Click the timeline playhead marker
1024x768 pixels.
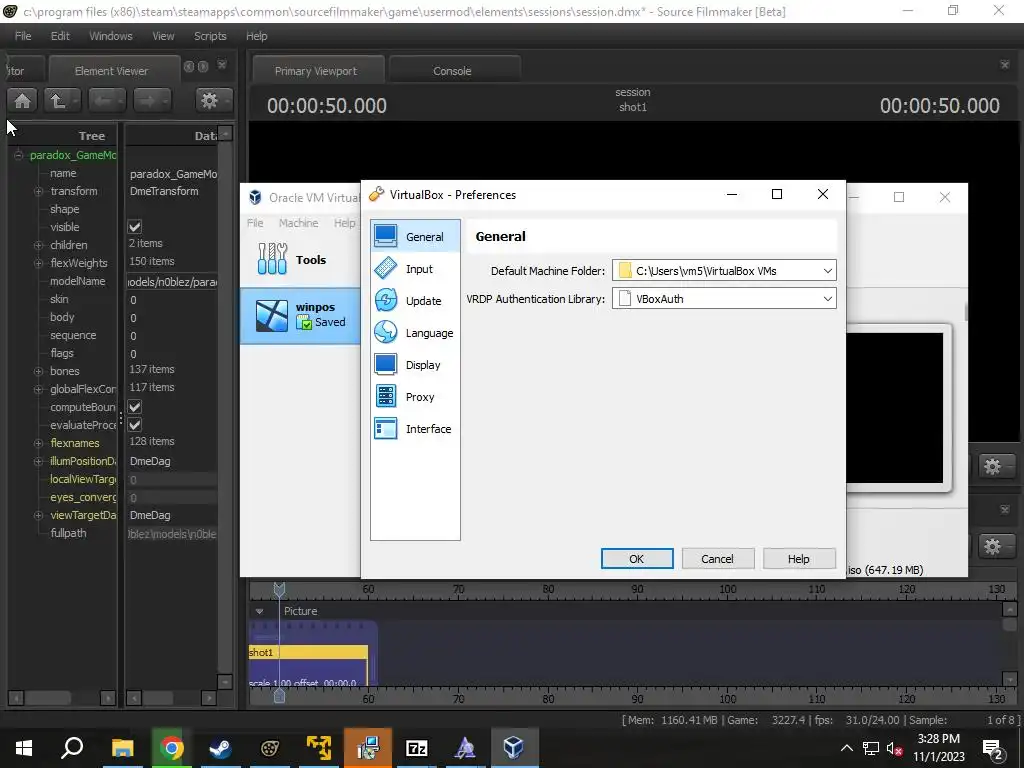(279, 590)
